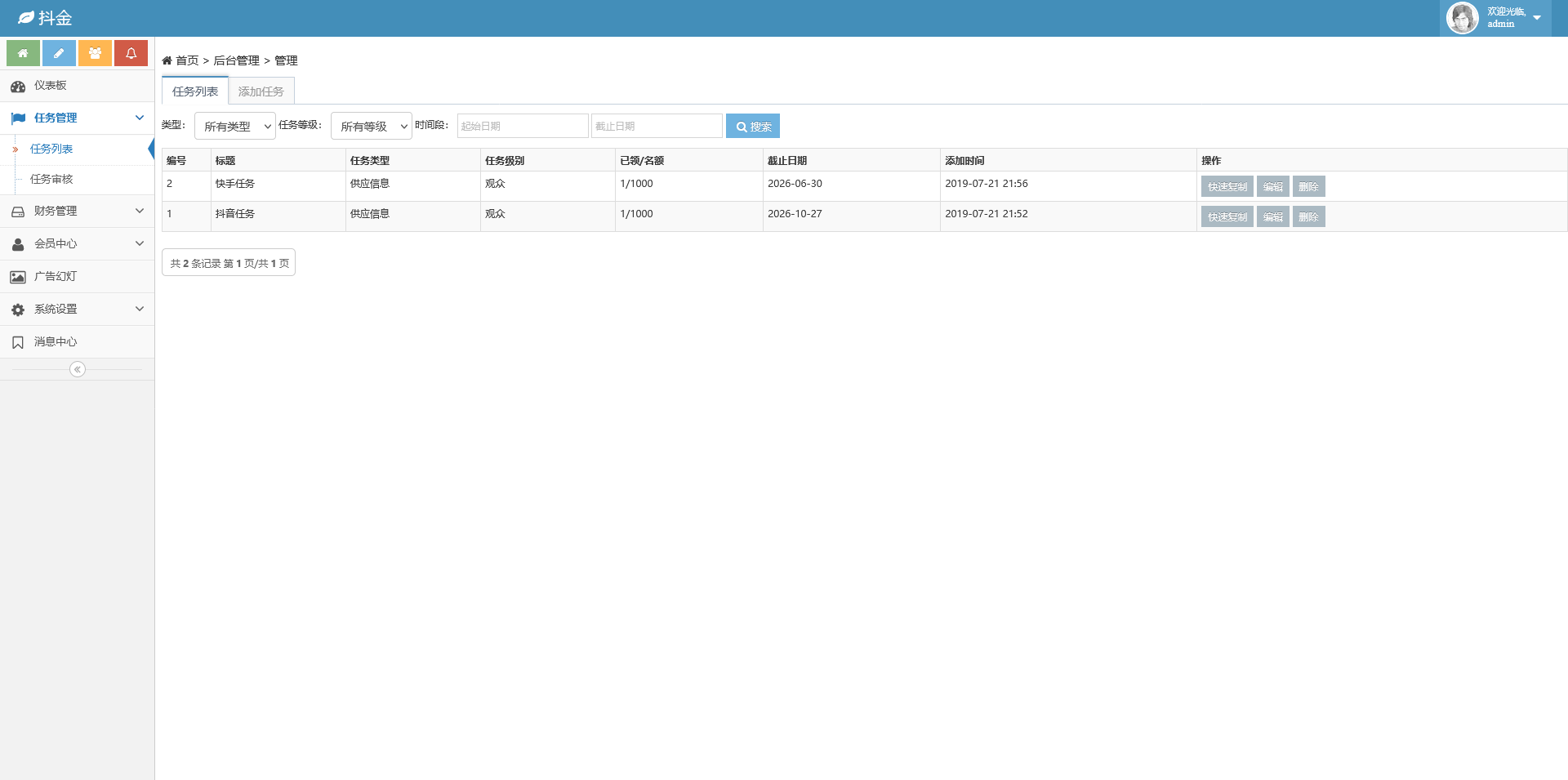This screenshot has width=1568, height=780.
Task: Click the green home shortcut icon
Action: pos(23,53)
